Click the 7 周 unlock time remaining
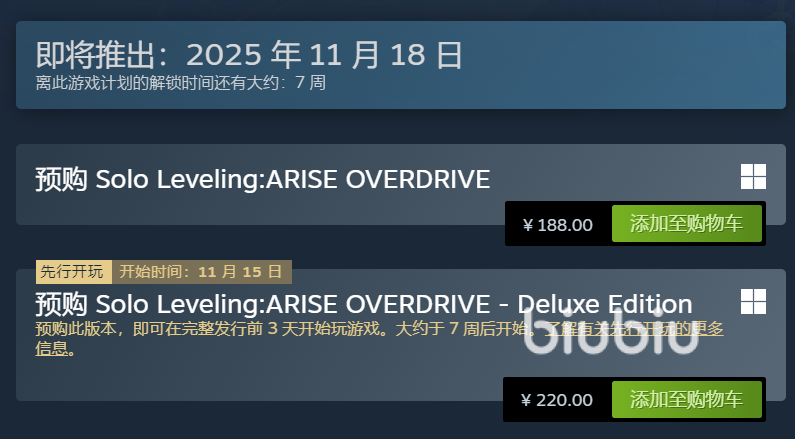The height and width of the screenshot is (439, 795). [x=310, y=82]
